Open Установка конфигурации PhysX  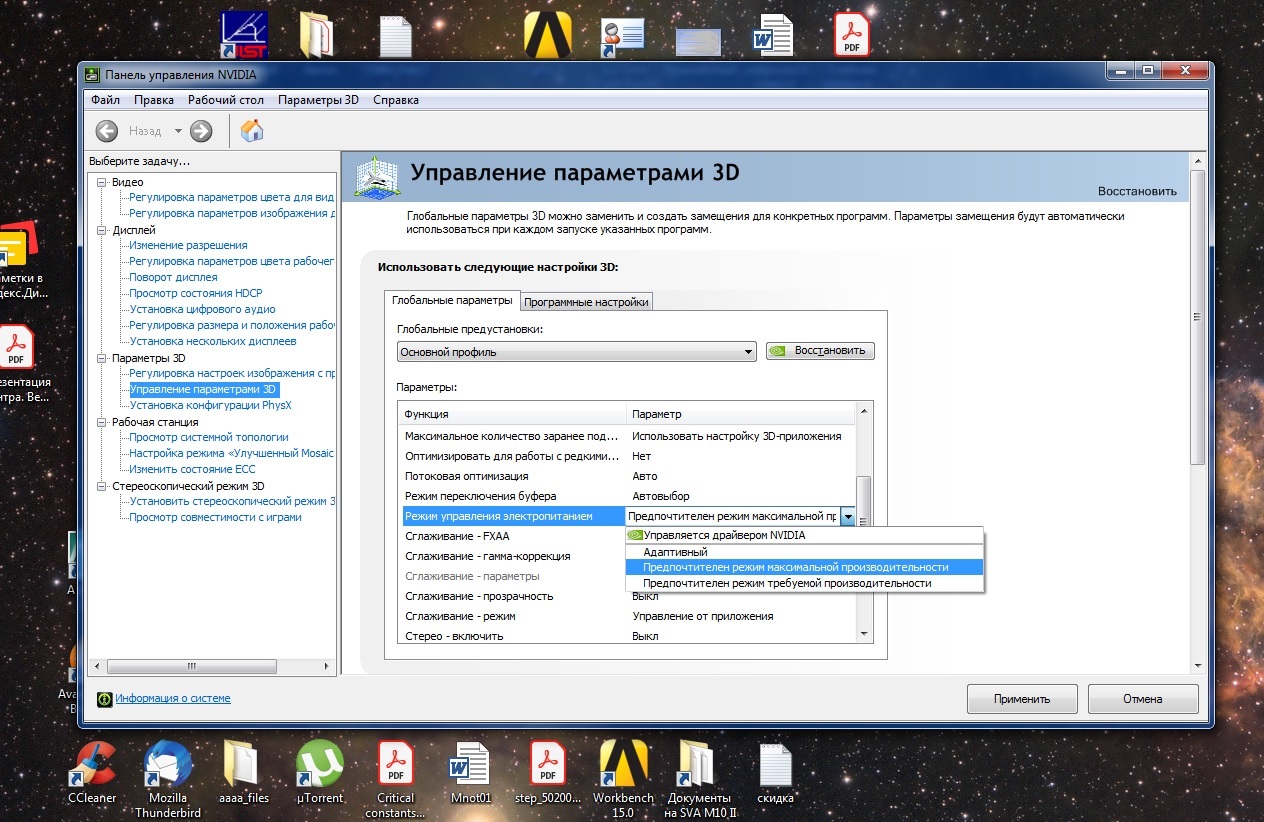pyautogui.click(x=210, y=405)
